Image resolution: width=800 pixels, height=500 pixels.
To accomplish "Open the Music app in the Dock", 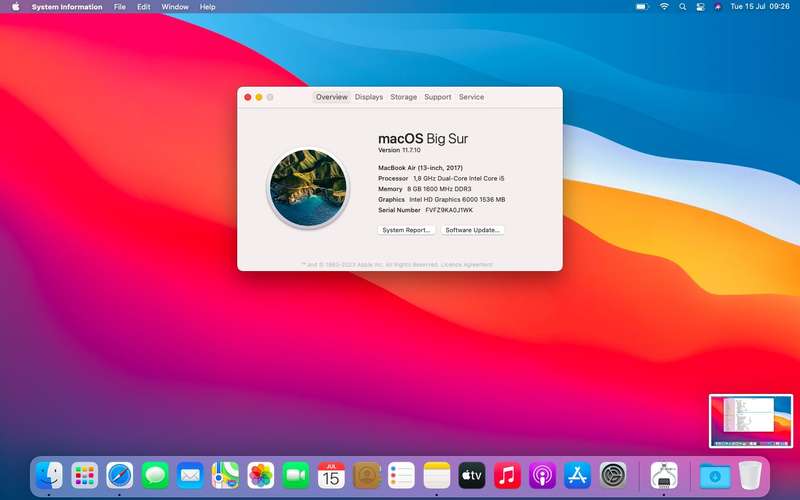I will pyautogui.click(x=507, y=476).
